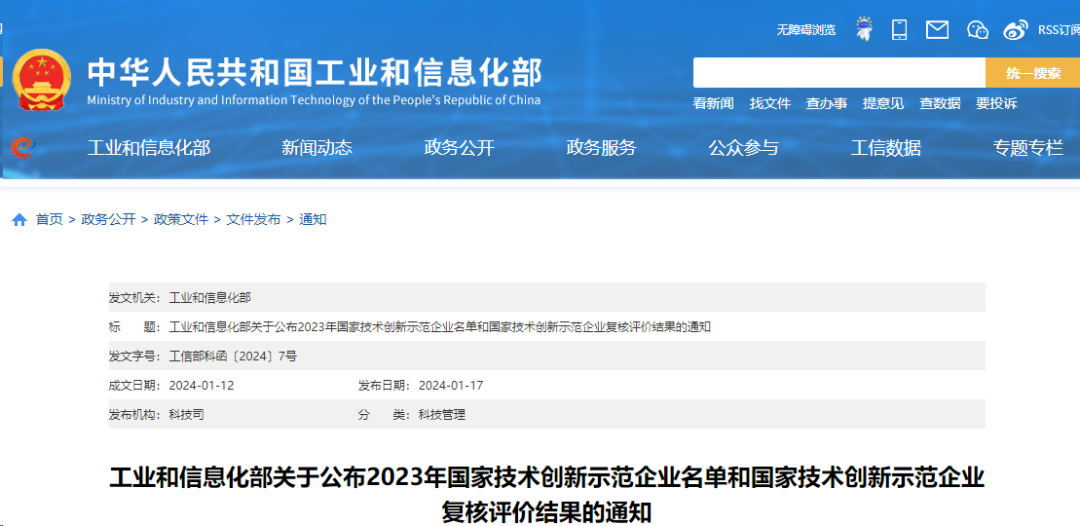Image resolution: width=1080 pixels, height=526 pixels.
Task: Select 科技管理 category value
Action: pos(442,415)
